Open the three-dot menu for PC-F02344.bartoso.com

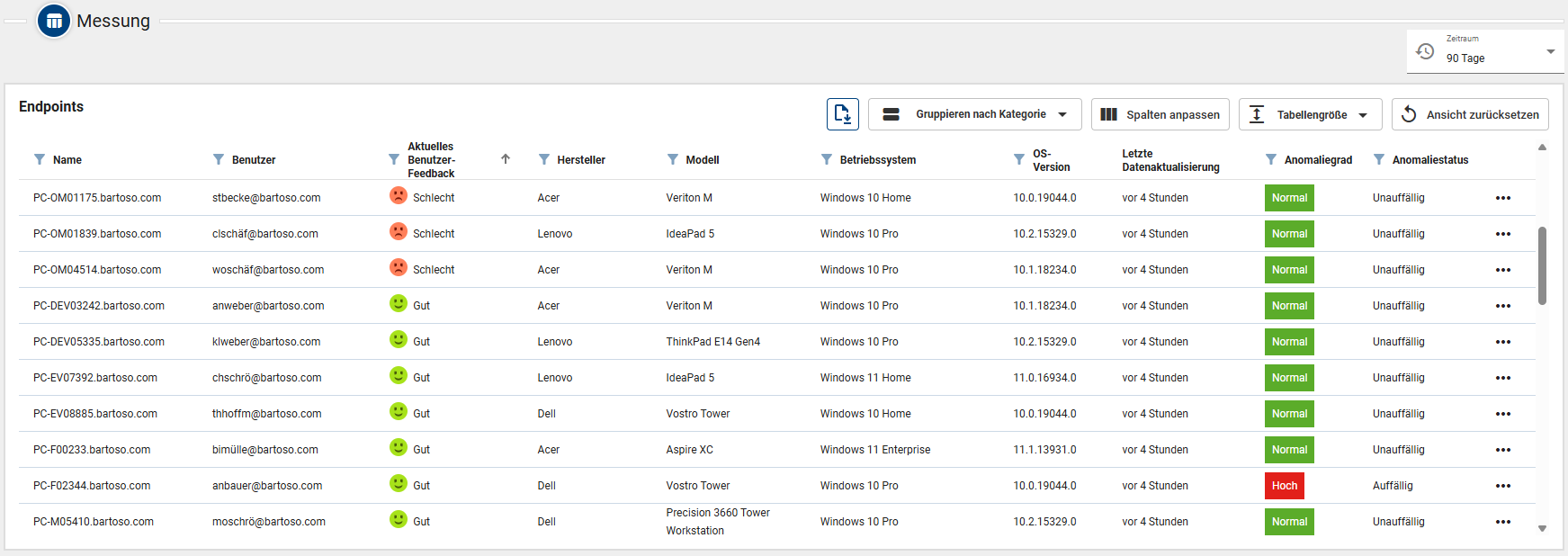tap(1503, 486)
